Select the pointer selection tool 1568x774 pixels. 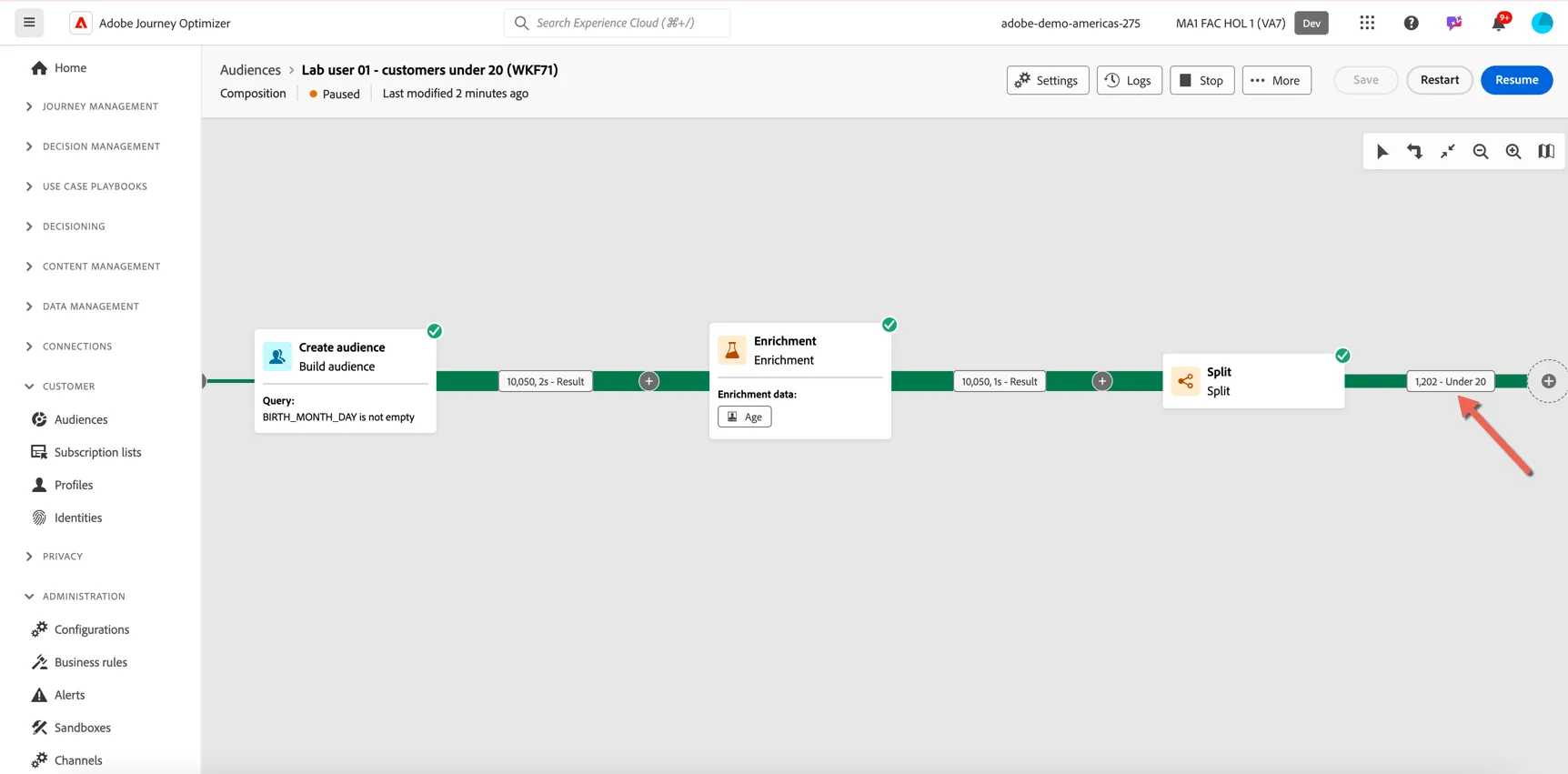coord(1382,152)
